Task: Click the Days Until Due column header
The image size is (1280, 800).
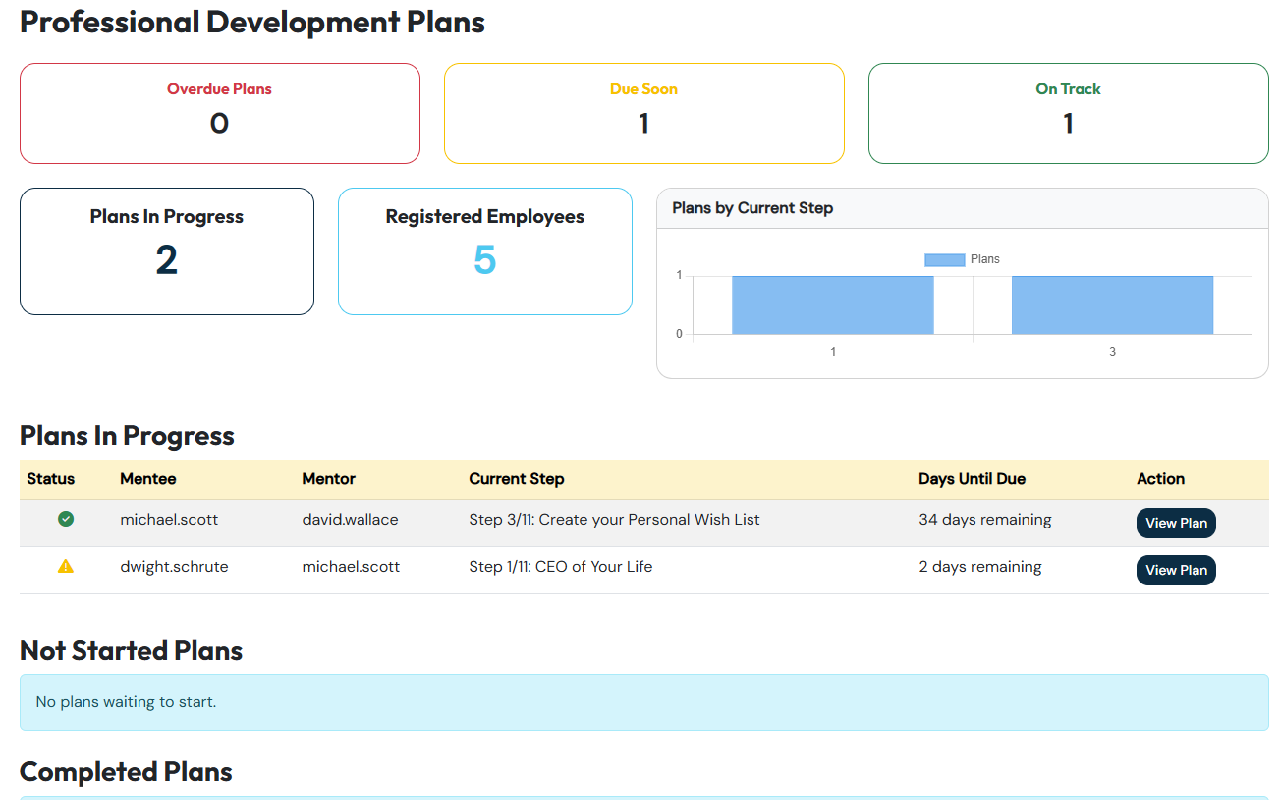Action: [x=971, y=479]
